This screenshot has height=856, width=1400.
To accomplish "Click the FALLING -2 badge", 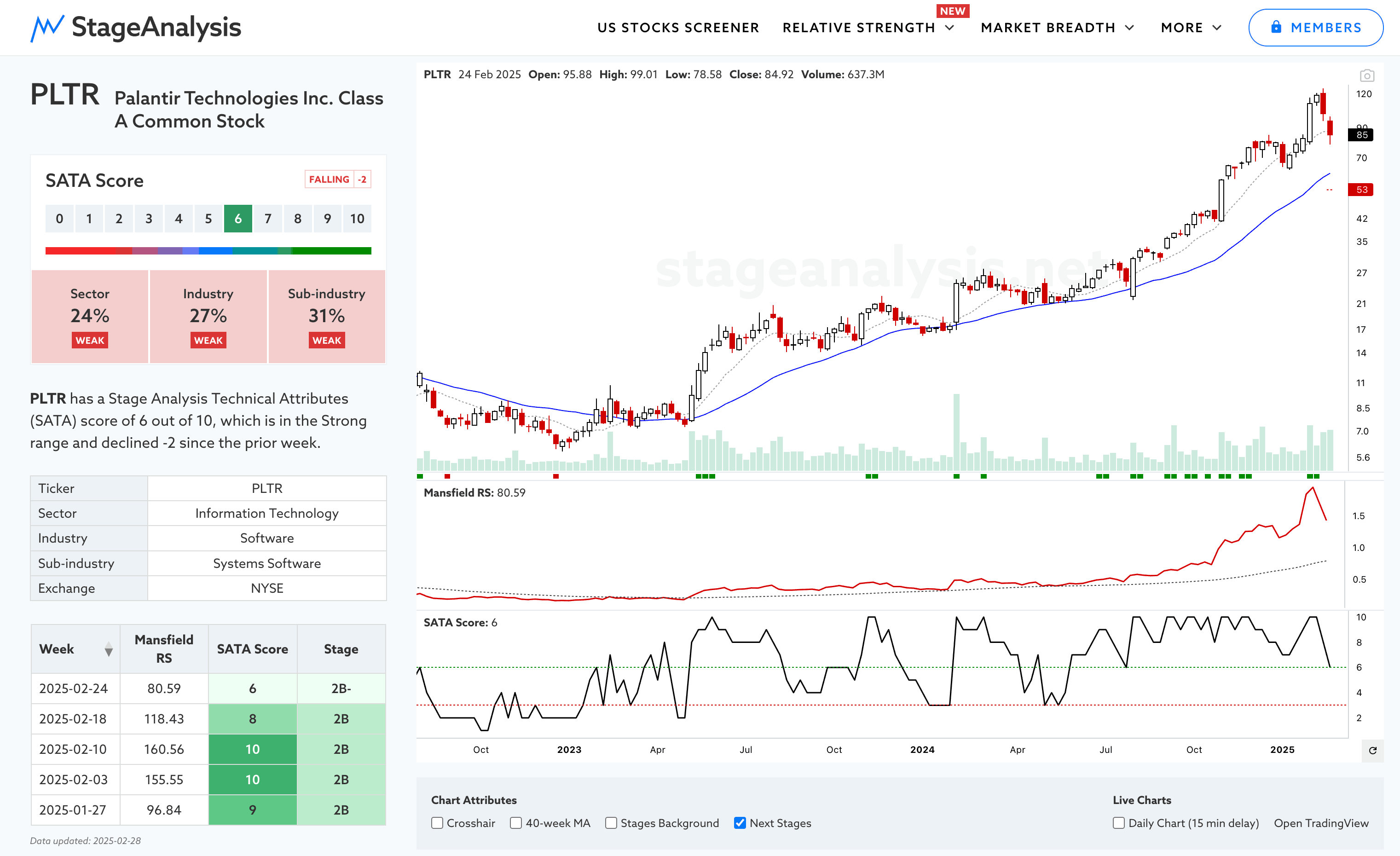I will pos(338,179).
